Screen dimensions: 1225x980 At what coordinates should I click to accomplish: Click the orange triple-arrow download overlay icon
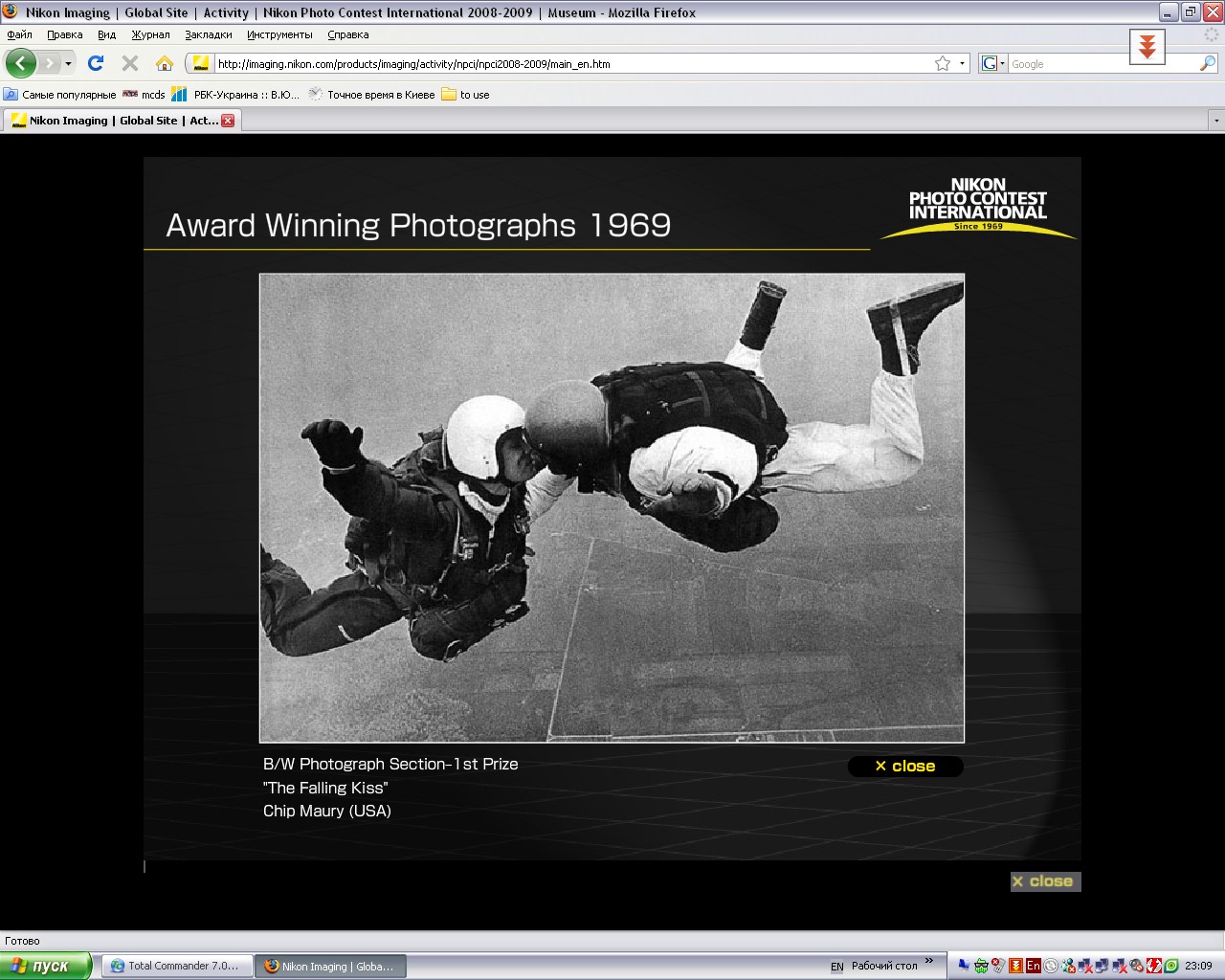1147,45
